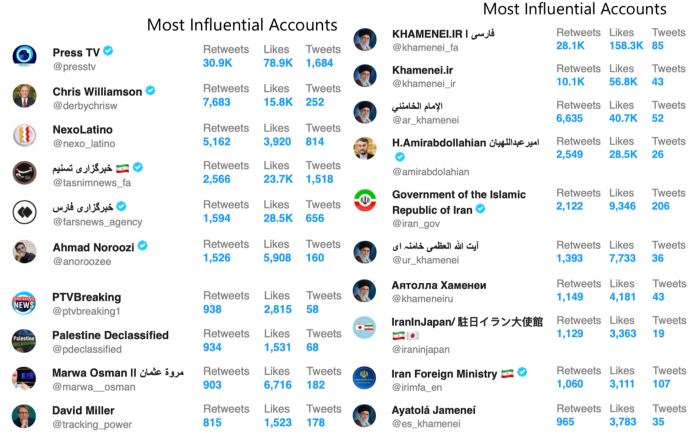Open the NexoLatino logo avatar
The height and width of the screenshot is (441, 700).
(x=24, y=135)
